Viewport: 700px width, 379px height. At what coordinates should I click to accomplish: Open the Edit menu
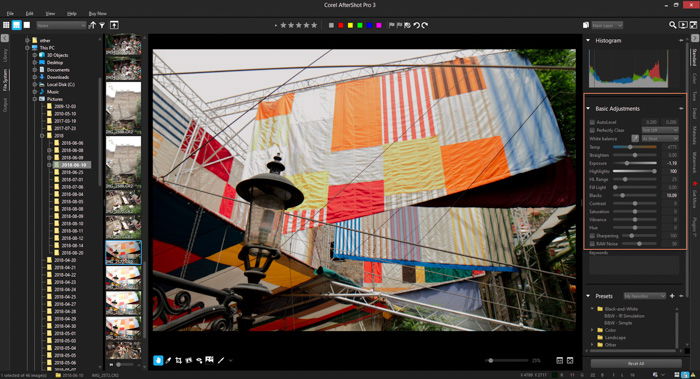(30, 14)
